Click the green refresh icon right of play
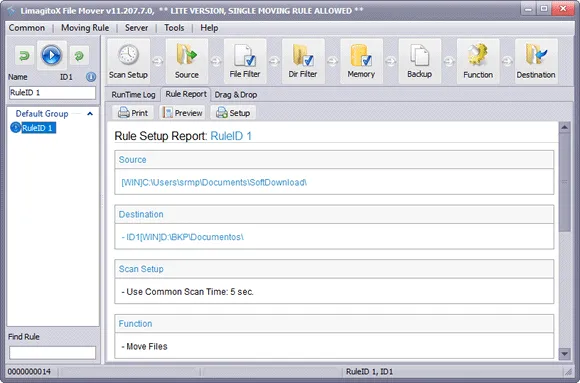The width and height of the screenshot is (580, 383). (x=79, y=56)
